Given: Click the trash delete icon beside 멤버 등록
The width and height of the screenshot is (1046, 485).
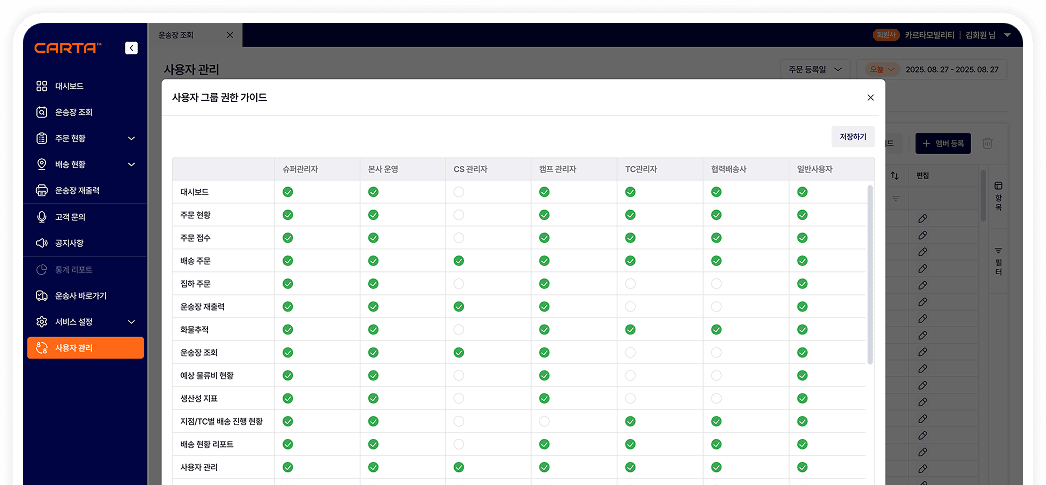Looking at the screenshot, I should (987, 143).
